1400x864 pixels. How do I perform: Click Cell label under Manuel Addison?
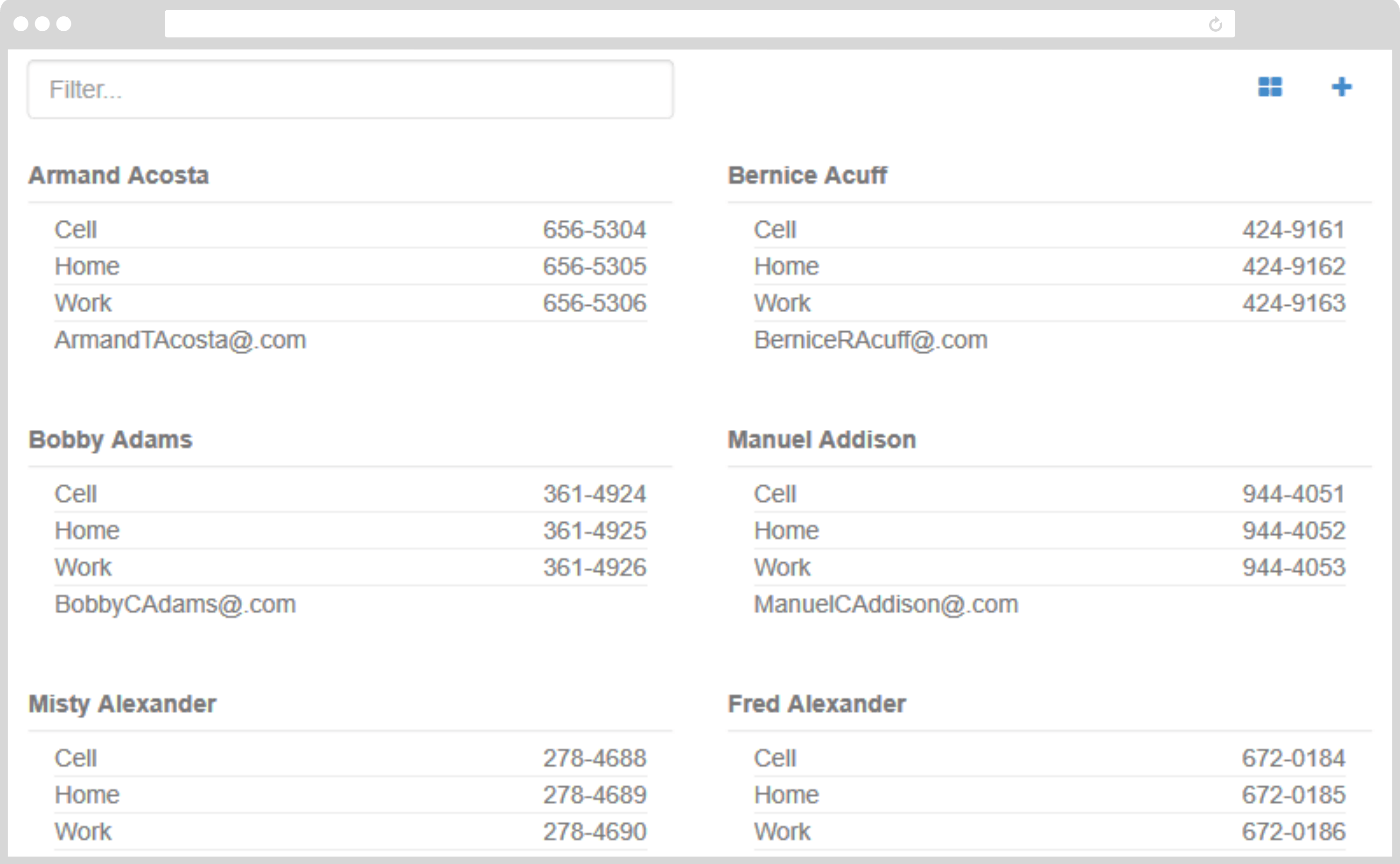775,494
